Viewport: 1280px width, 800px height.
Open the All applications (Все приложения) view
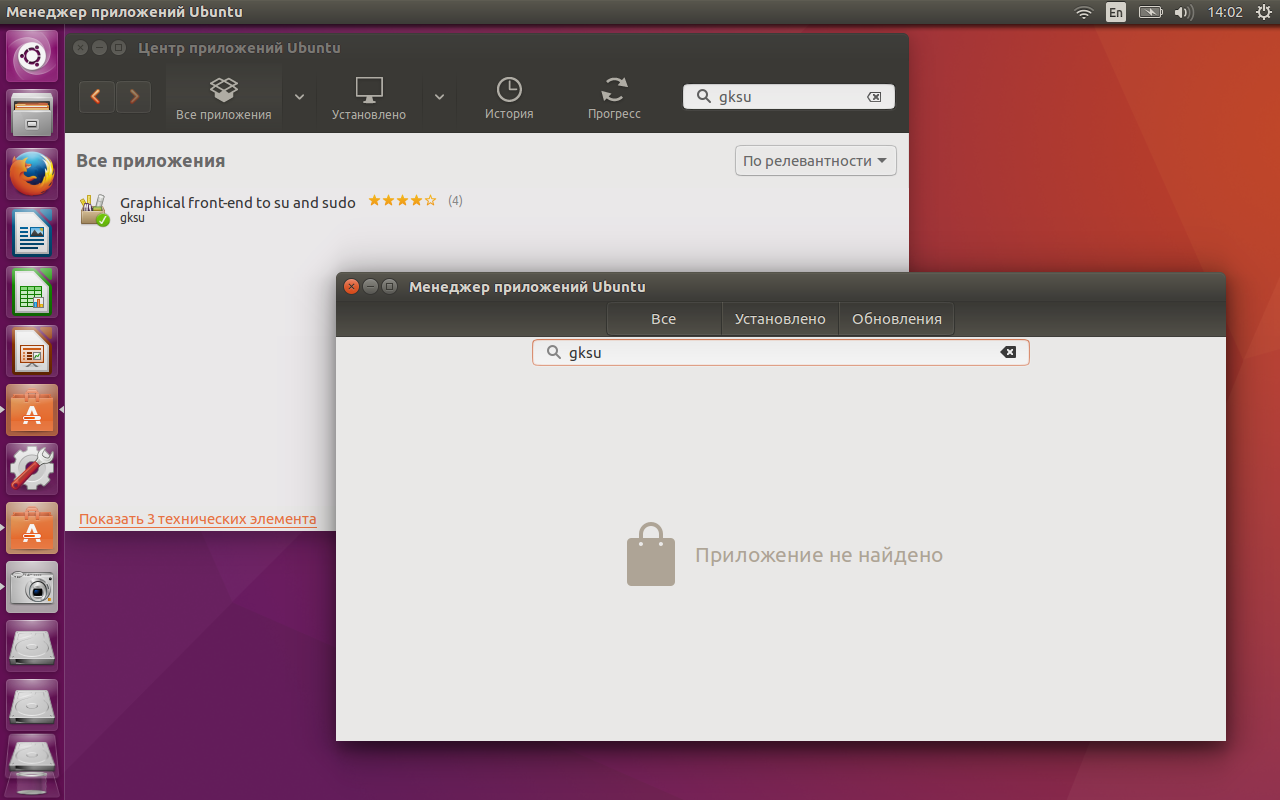click(223, 98)
